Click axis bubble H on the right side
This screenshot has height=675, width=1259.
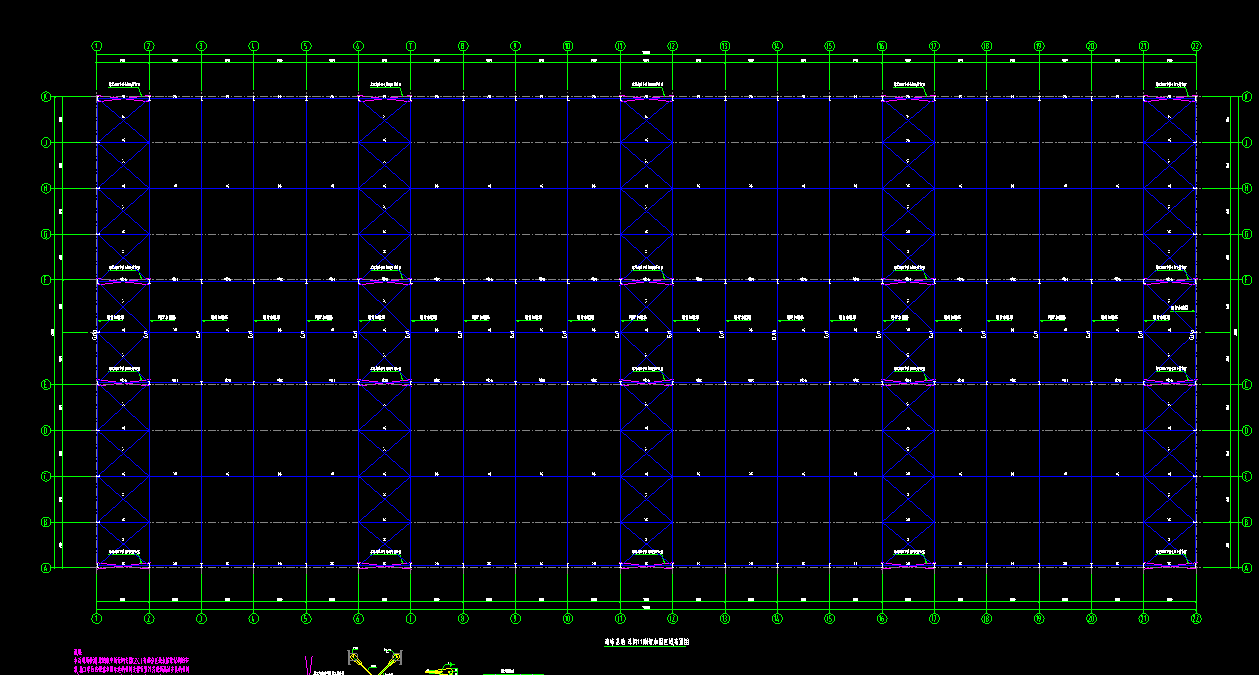pyautogui.click(x=1246, y=188)
